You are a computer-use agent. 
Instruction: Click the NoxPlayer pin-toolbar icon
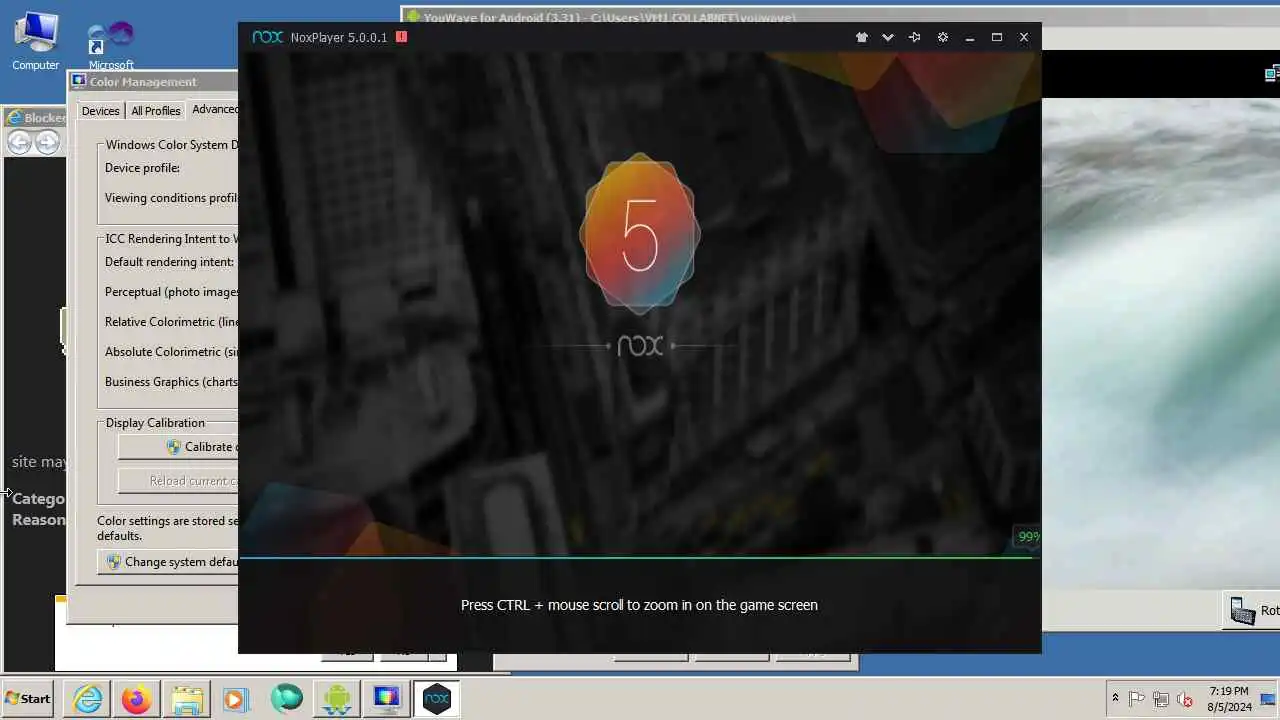coord(914,37)
